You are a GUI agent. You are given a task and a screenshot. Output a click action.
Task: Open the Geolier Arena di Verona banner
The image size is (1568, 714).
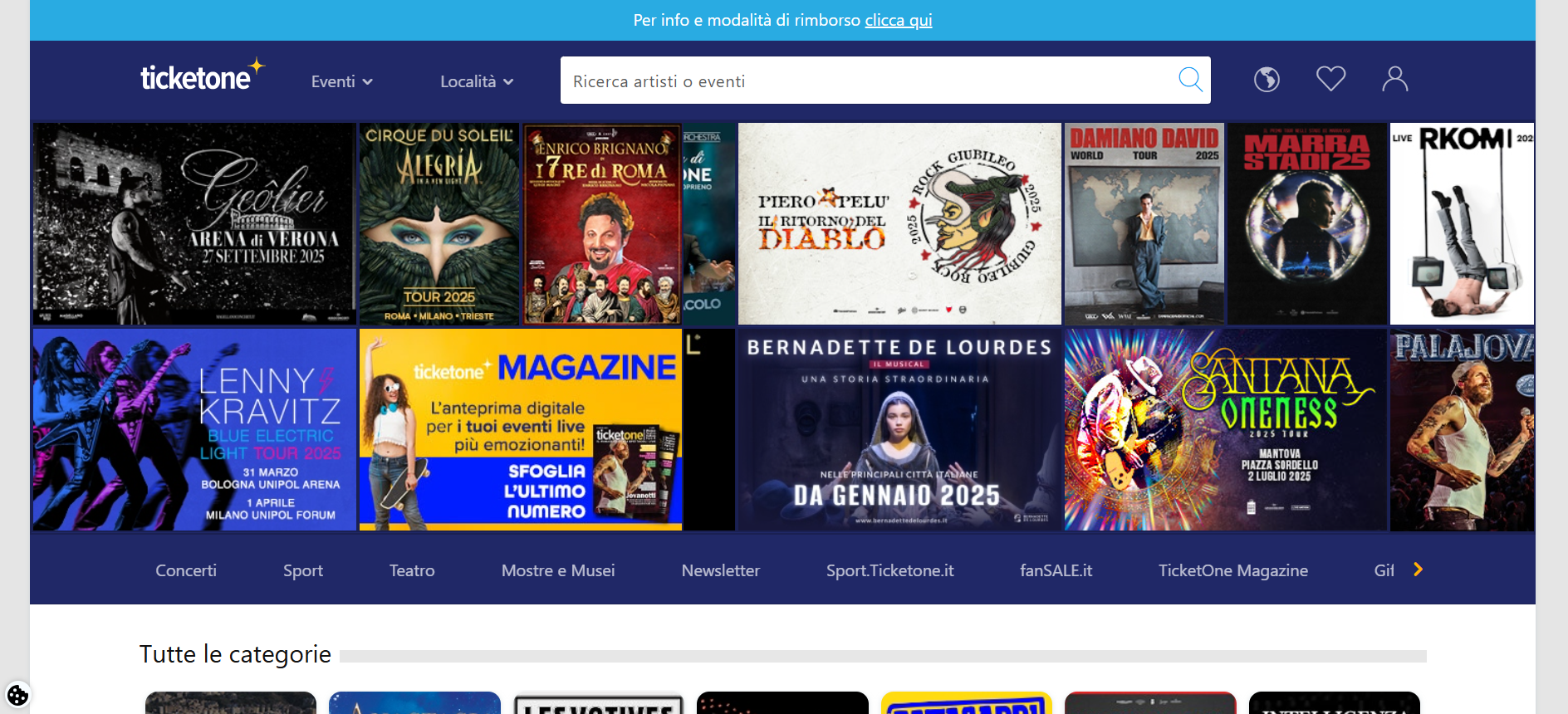[194, 223]
